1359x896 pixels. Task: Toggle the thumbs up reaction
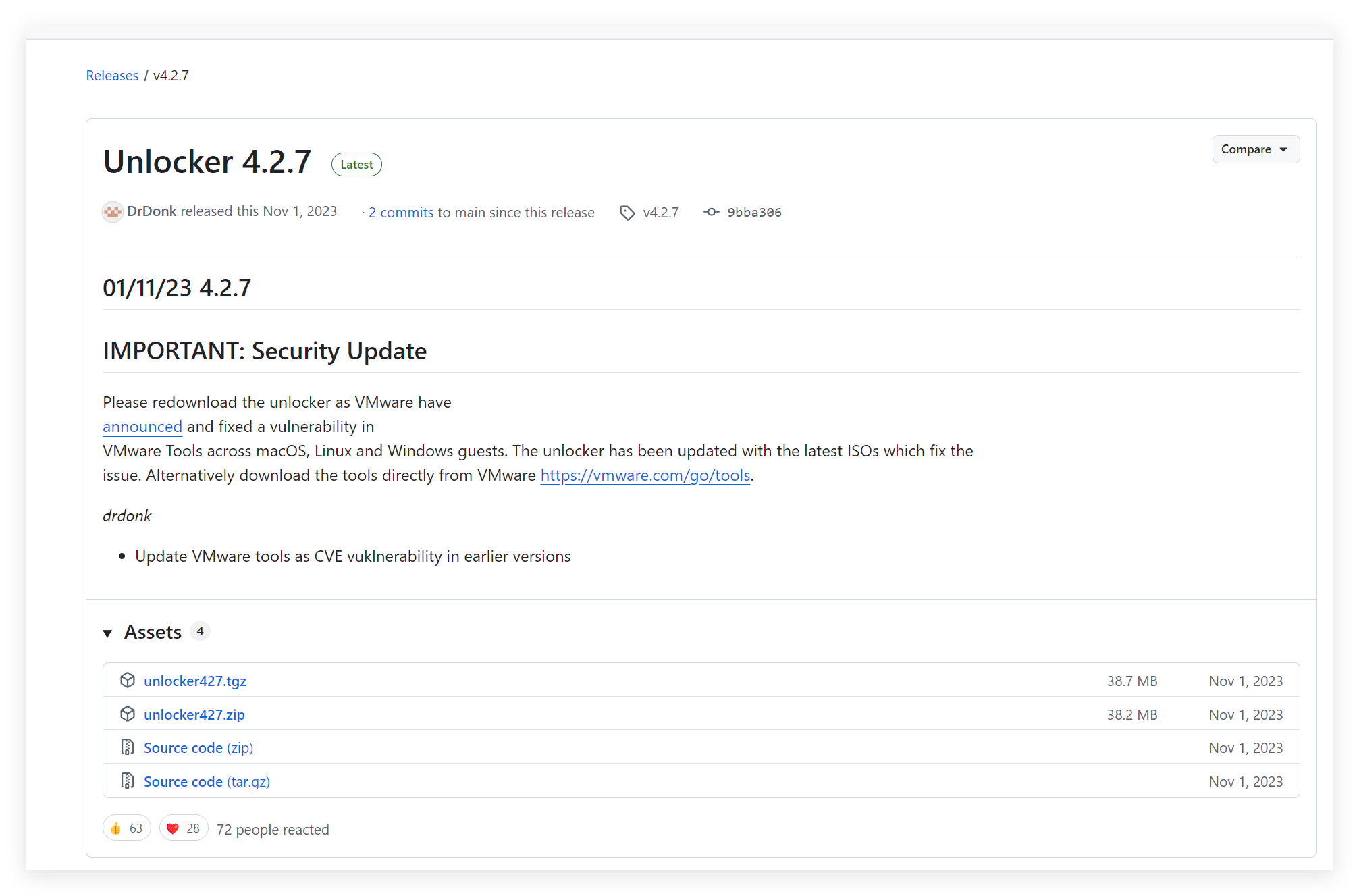pyautogui.click(x=127, y=828)
